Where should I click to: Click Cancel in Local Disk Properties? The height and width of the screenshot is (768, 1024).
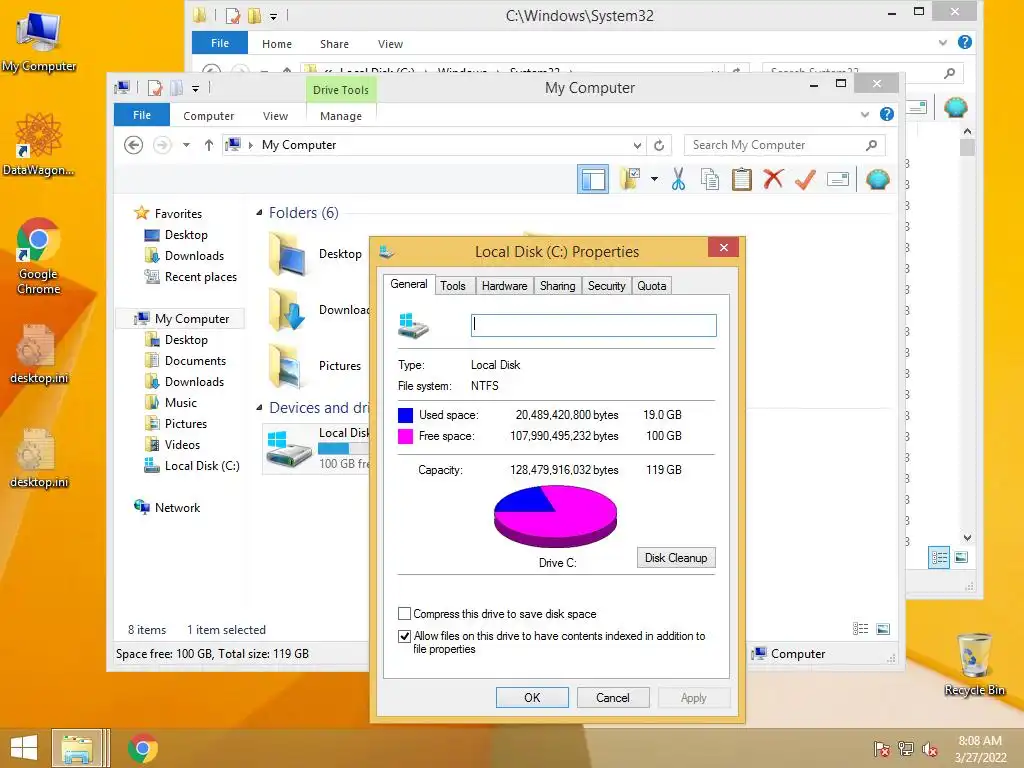point(613,697)
